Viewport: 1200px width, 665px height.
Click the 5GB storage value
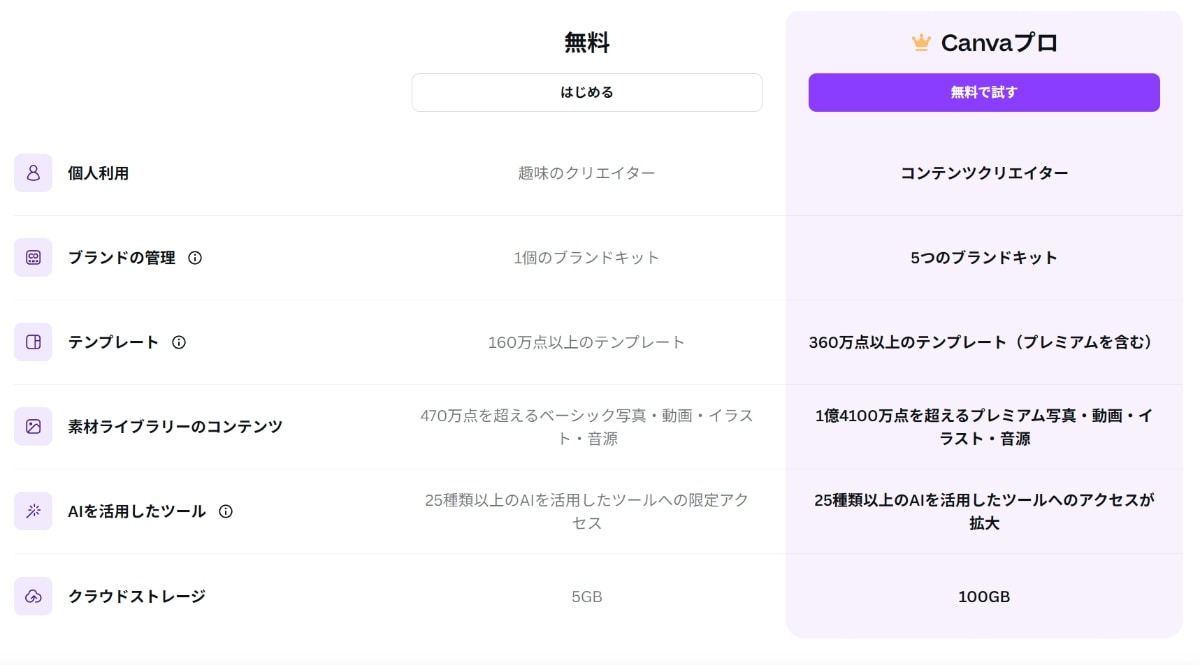click(587, 597)
